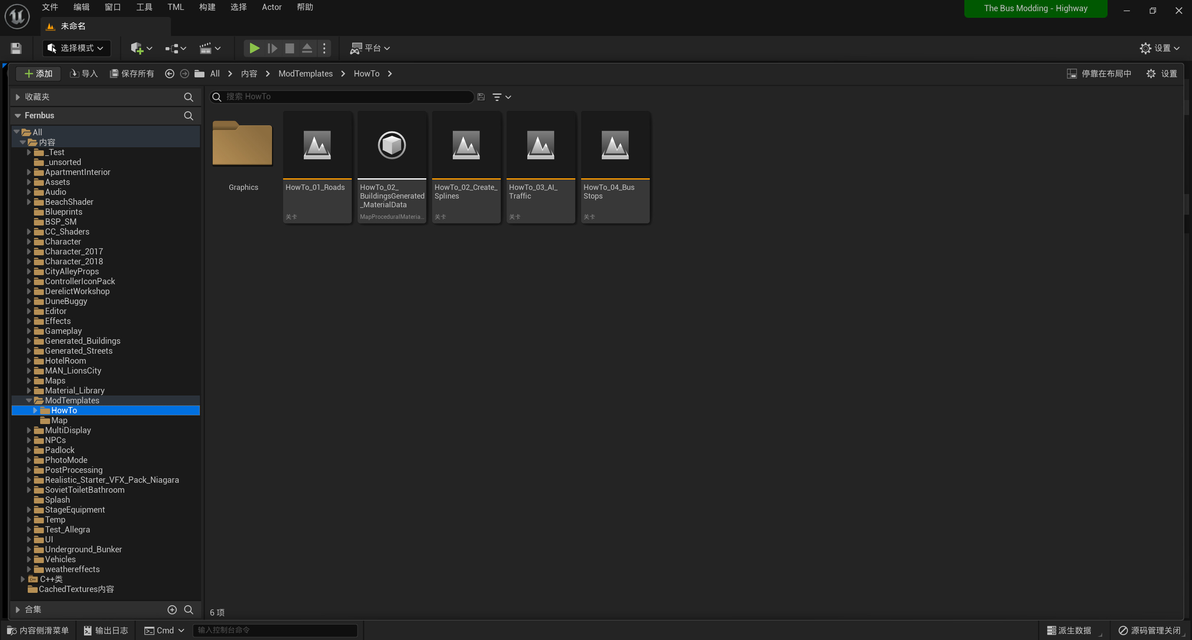This screenshot has height=640, width=1192.
Task: Click the ModTemplates breadcrumb
Action: (306, 74)
